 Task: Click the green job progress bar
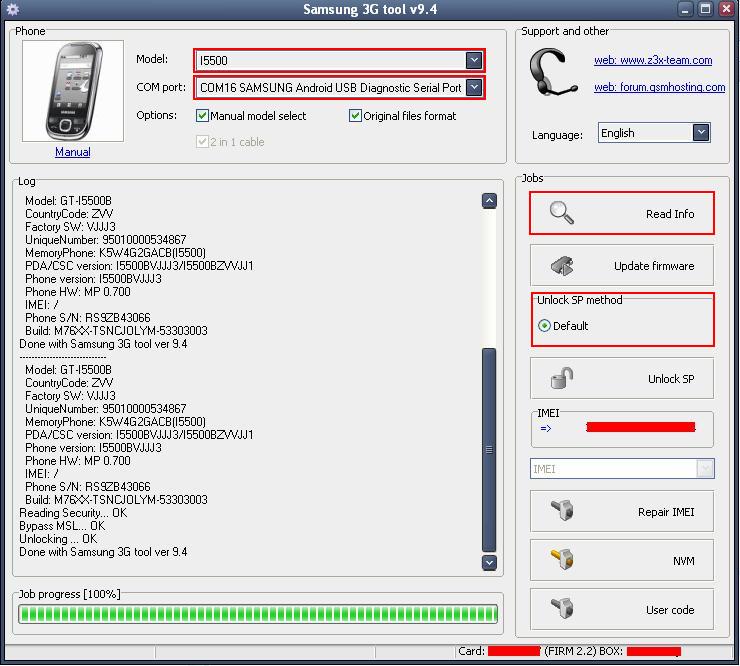[x=258, y=614]
